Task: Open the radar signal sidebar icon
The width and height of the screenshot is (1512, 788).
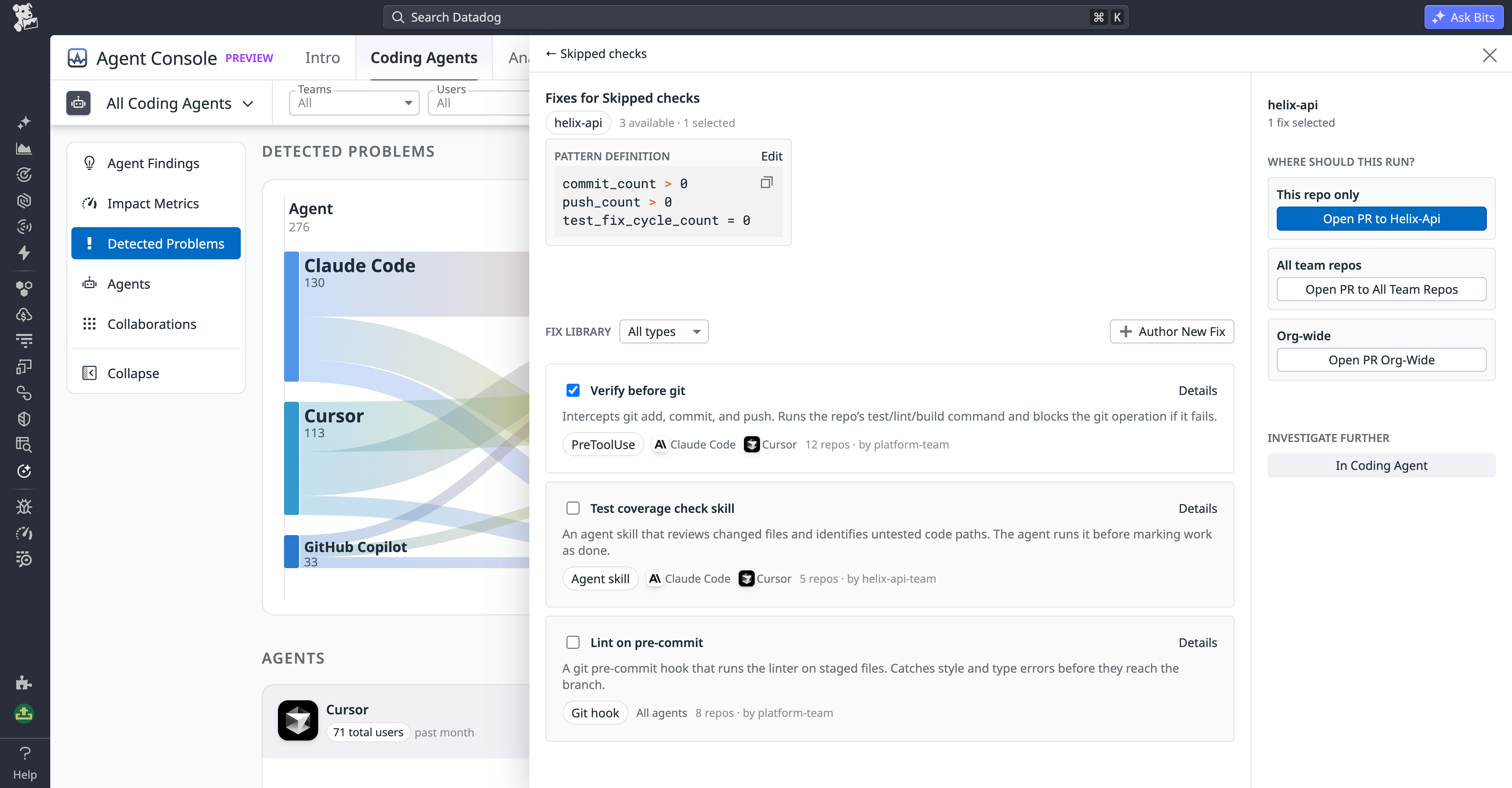Action: pos(24,226)
